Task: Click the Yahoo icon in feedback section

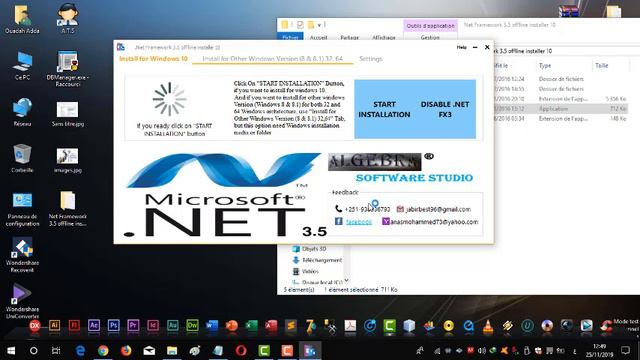Action: pyautogui.click(x=386, y=221)
